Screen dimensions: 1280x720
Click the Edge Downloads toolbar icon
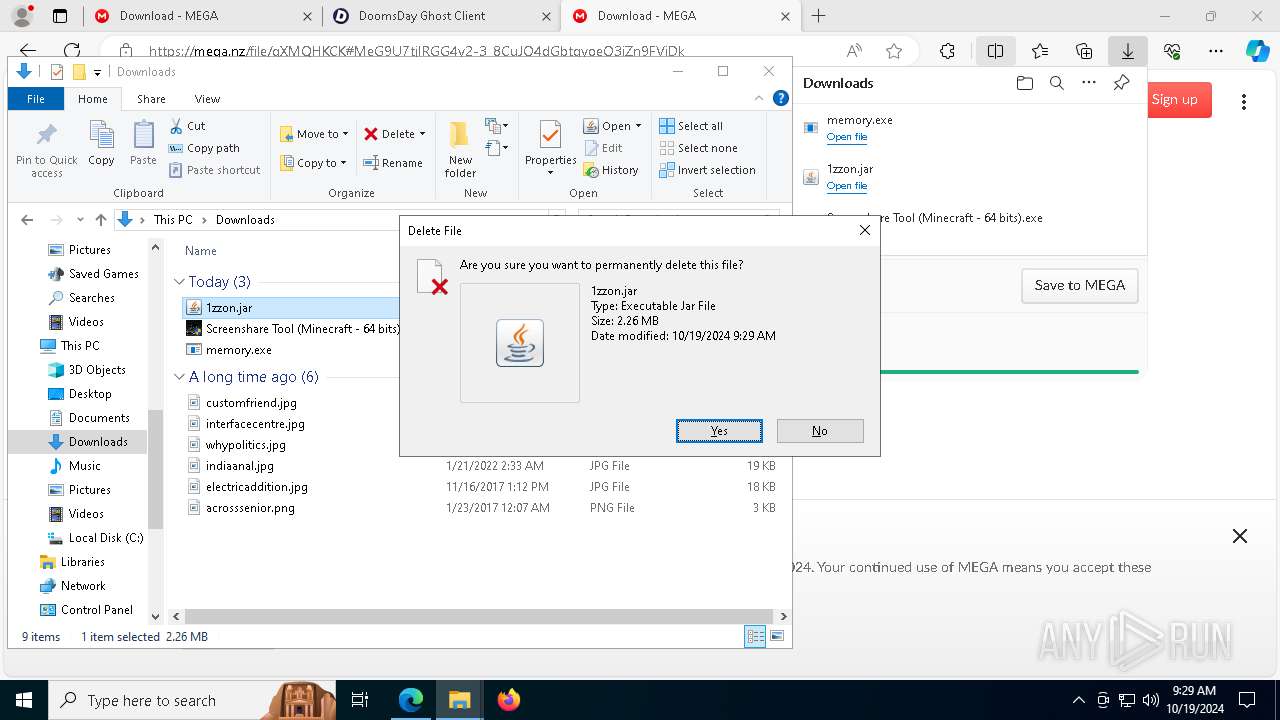(x=1127, y=51)
